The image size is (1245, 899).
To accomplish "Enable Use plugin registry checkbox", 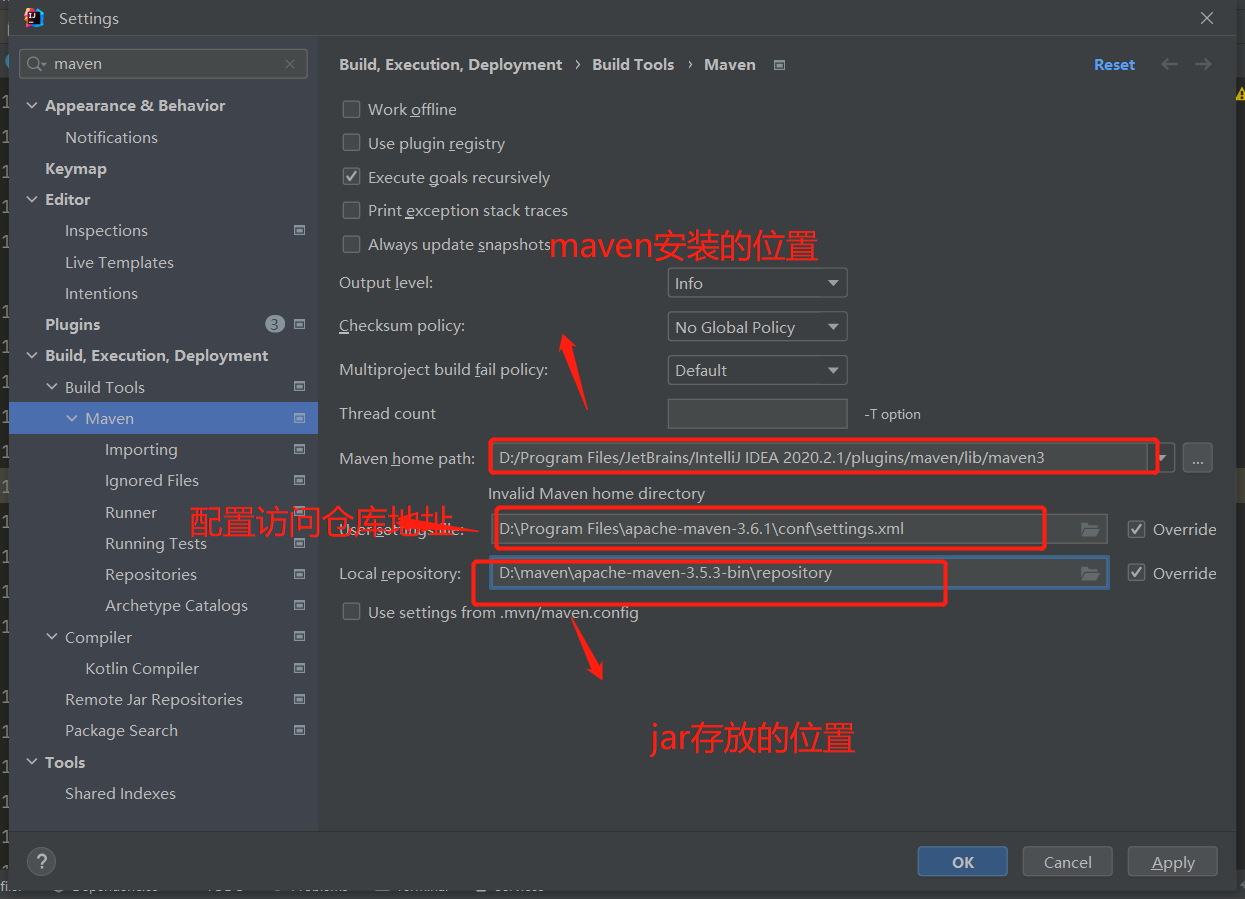I will click(351, 143).
